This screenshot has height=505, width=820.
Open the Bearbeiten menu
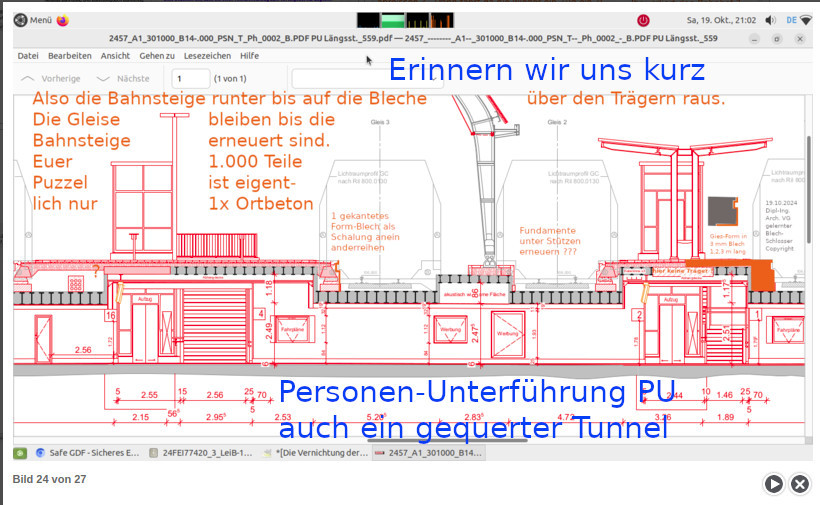point(70,56)
